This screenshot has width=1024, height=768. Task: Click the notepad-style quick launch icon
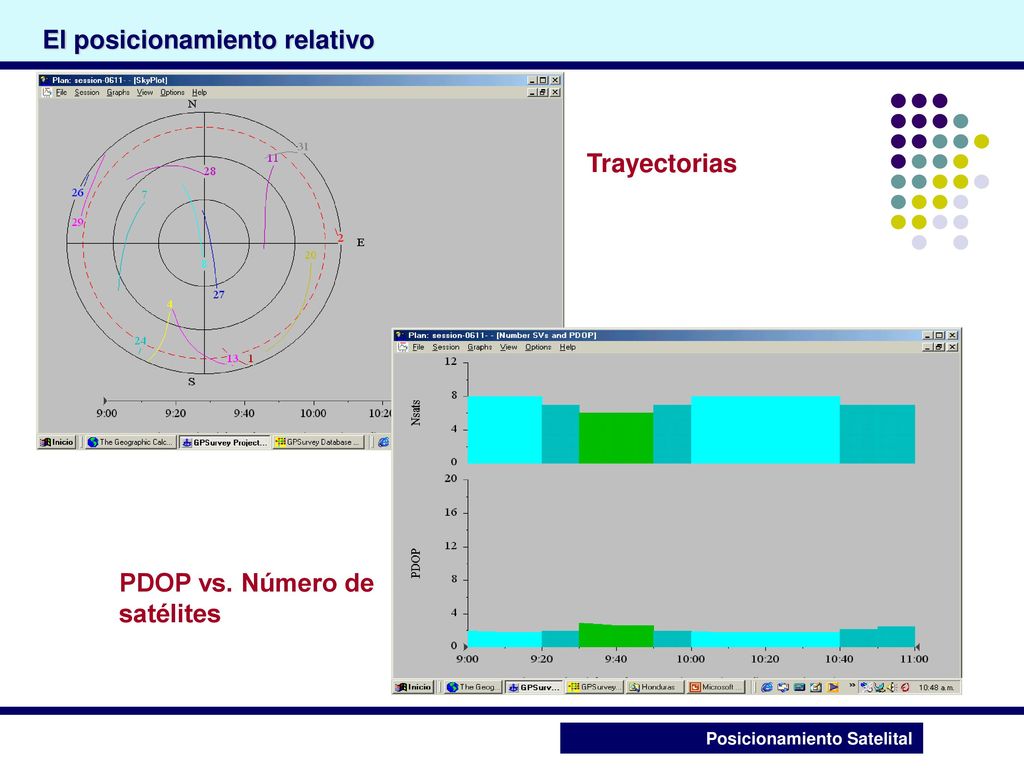(x=816, y=687)
